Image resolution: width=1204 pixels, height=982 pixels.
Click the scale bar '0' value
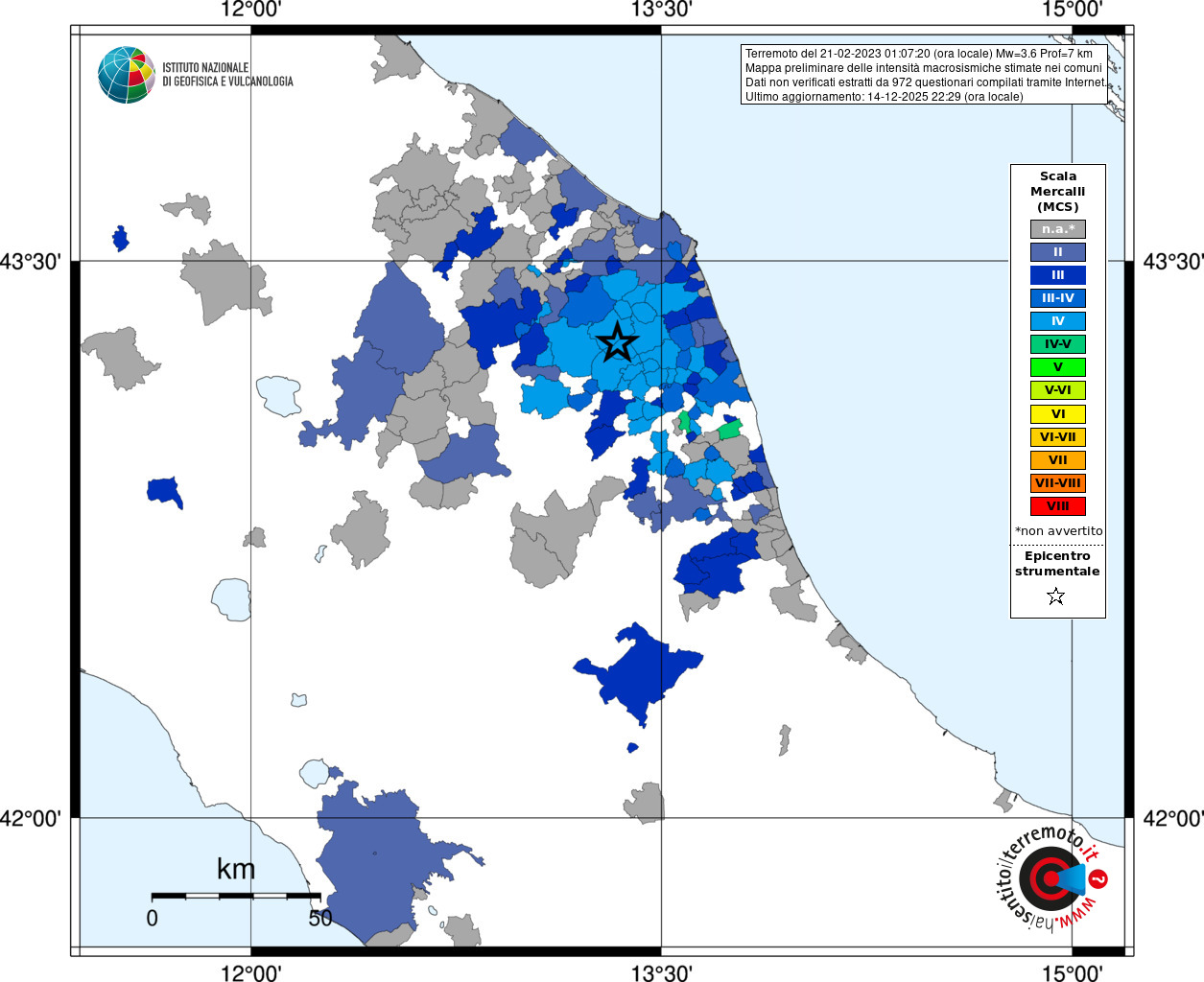[152, 918]
